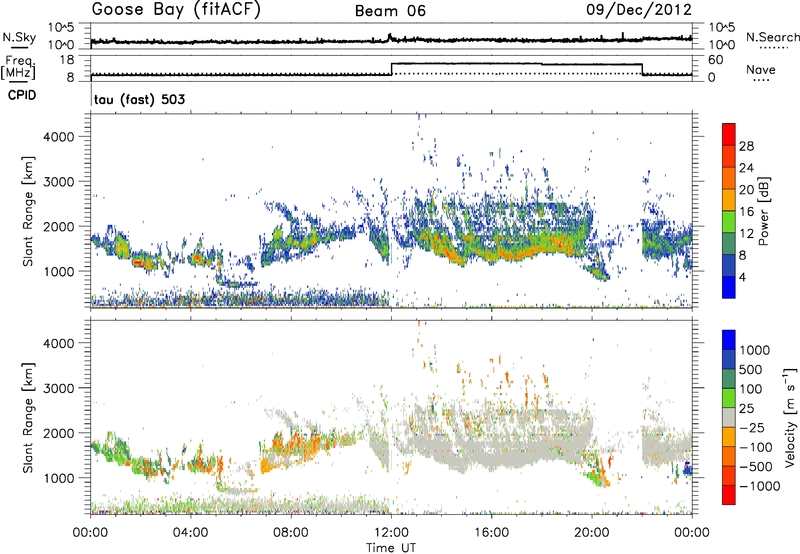Click the '16' power scale value
Screen dimensions: 800x554
(x=746, y=212)
